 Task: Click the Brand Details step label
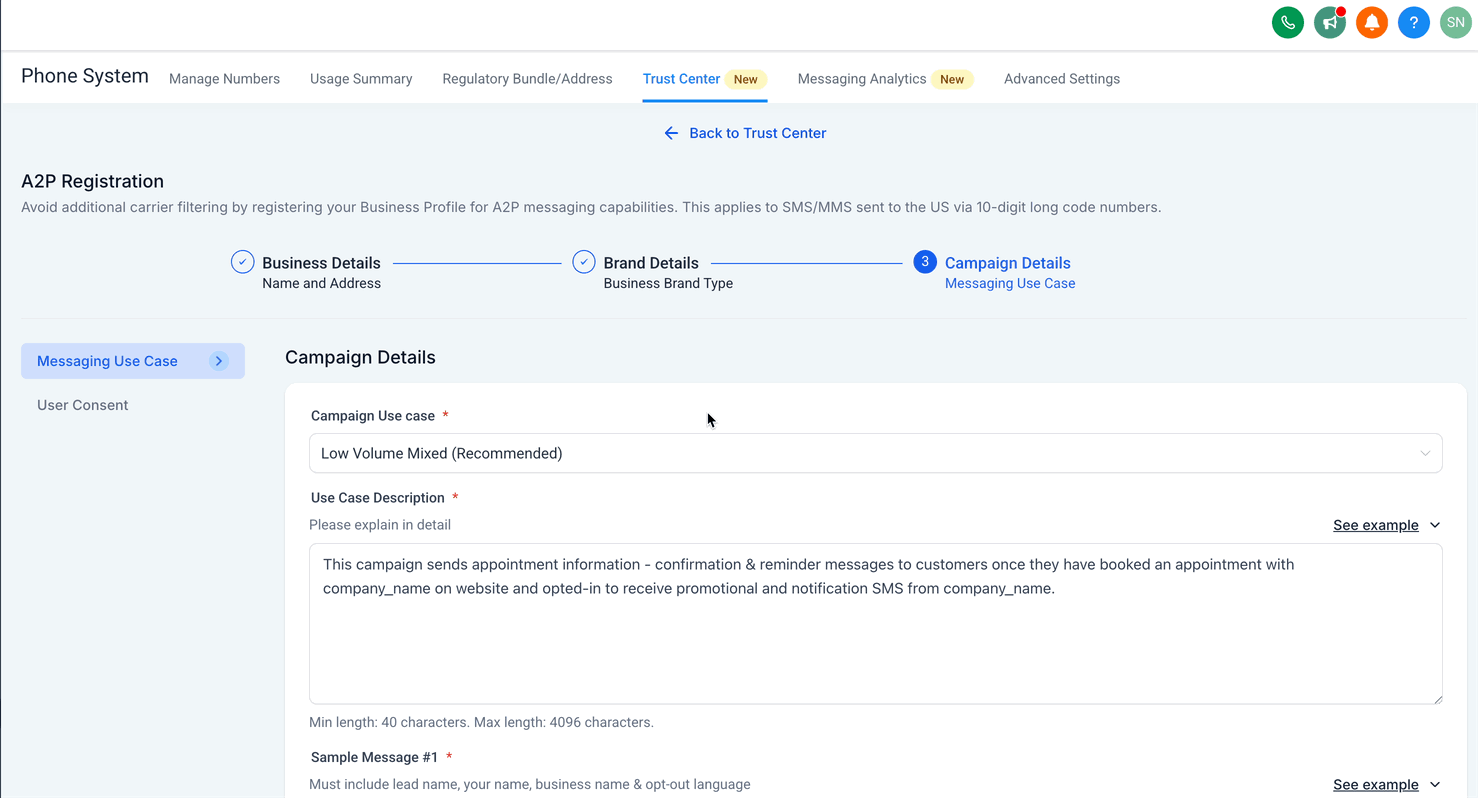pyautogui.click(x=651, y=263)
